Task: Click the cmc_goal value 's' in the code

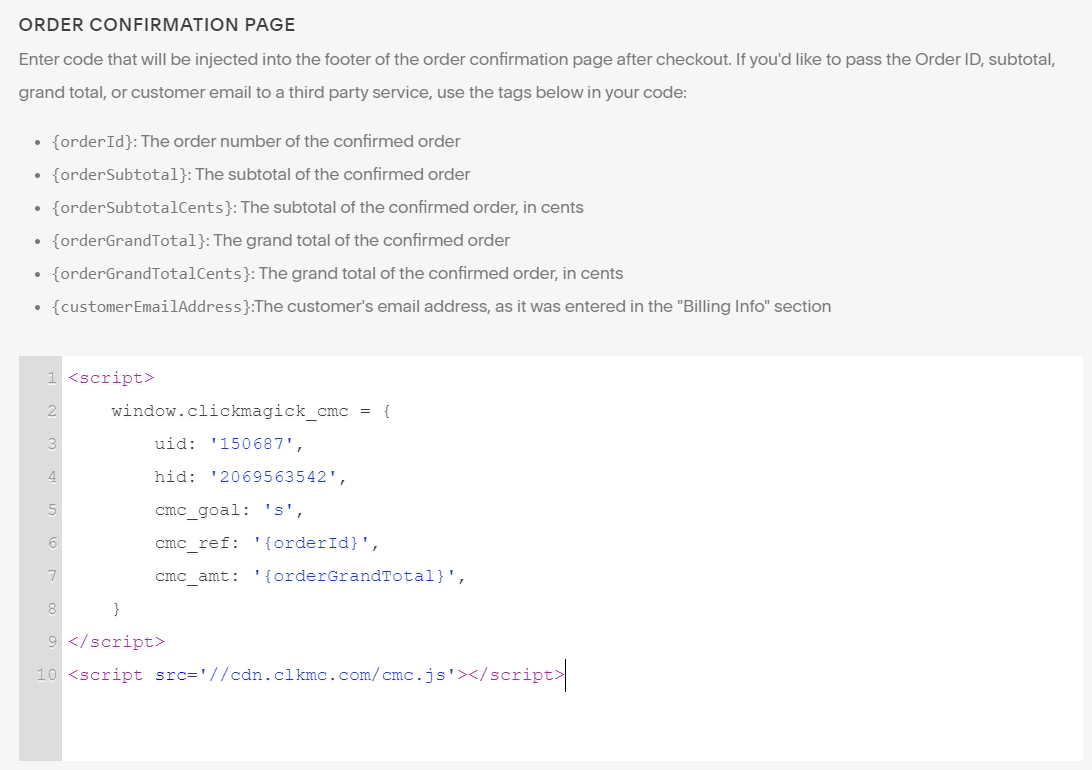Action: [279, 510]
